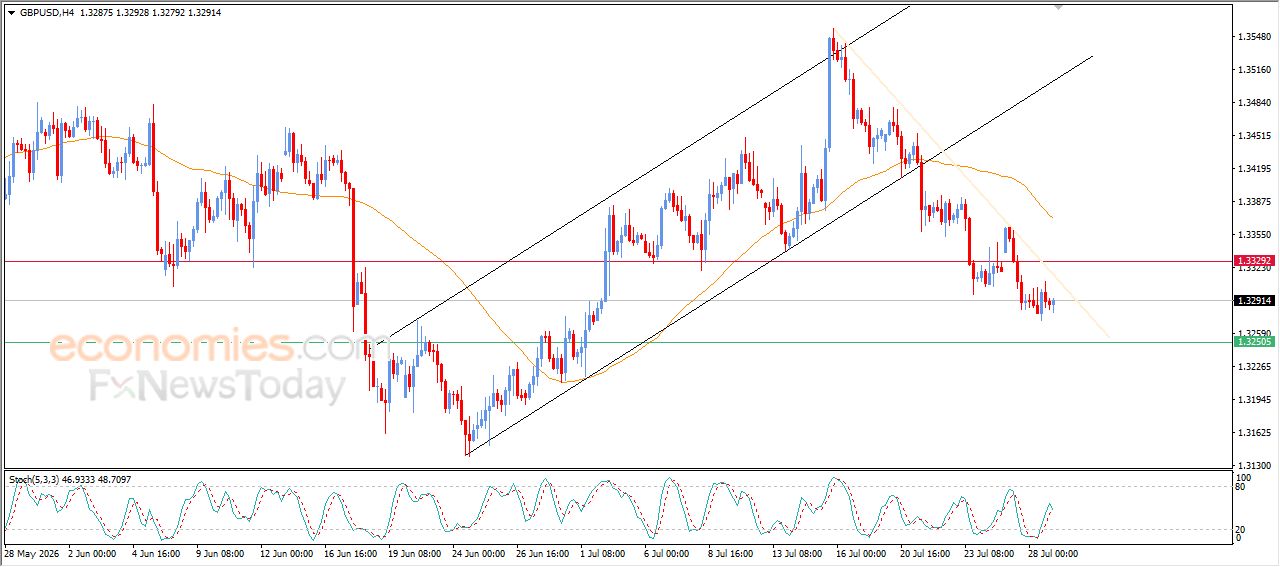Screen dimensions: 1280x567
Task: Select the orange moving average line end
Action: click(1050, 216)
